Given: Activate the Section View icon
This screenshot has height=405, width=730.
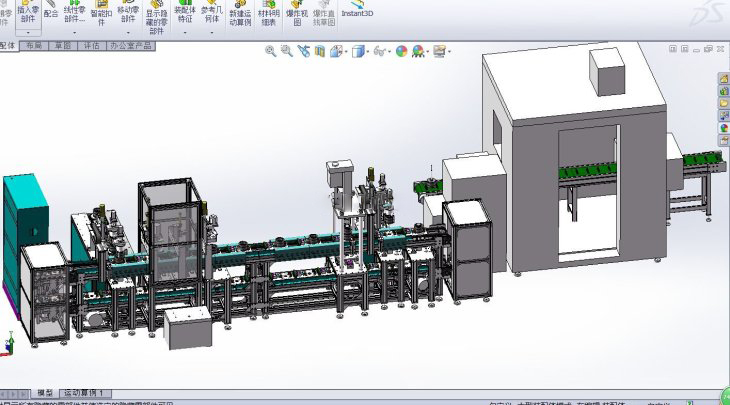Looking at the screenshot, I should tap(321, 51).
